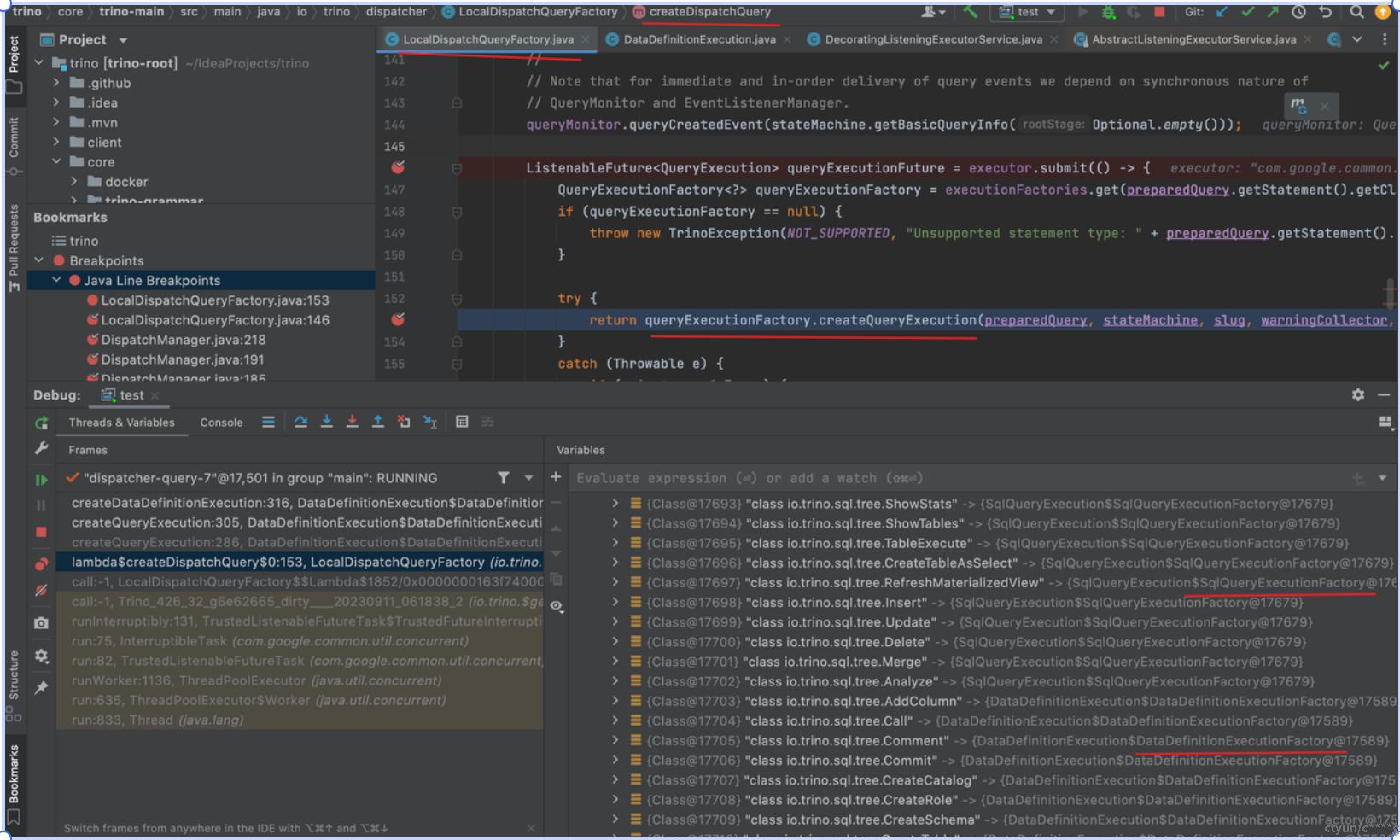Open the Console tab in Debug
Viewport: 1400px width, 840px height.
click(x=221, y=423)
